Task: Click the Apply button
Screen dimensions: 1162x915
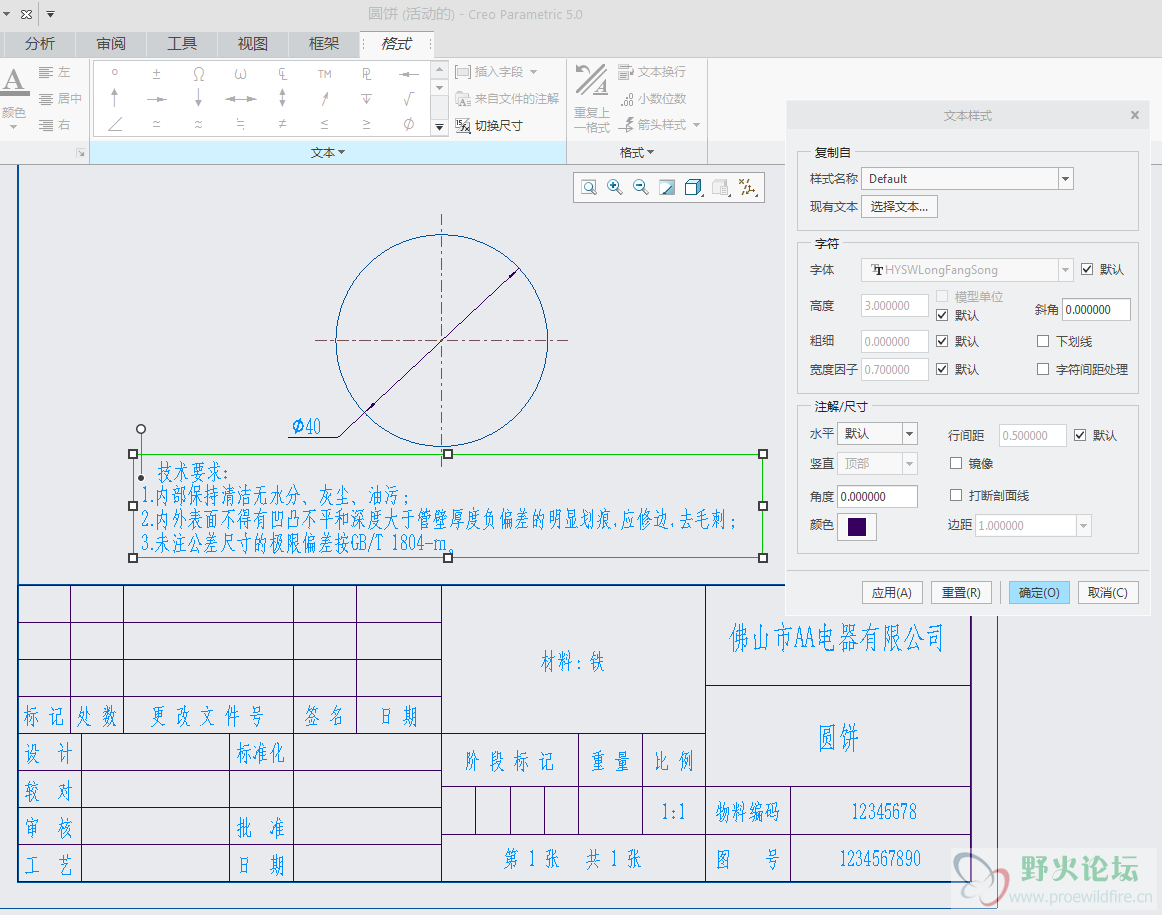Action: [x=892, y=593]
